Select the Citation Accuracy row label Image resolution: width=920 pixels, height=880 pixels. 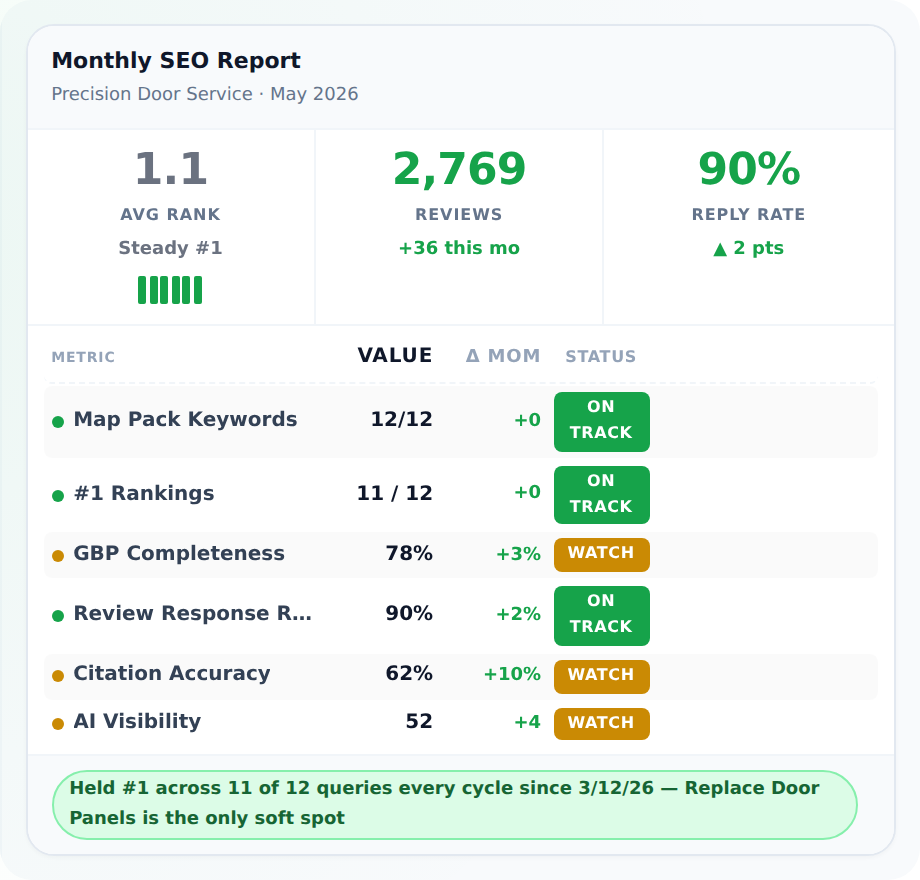[172, 673]
